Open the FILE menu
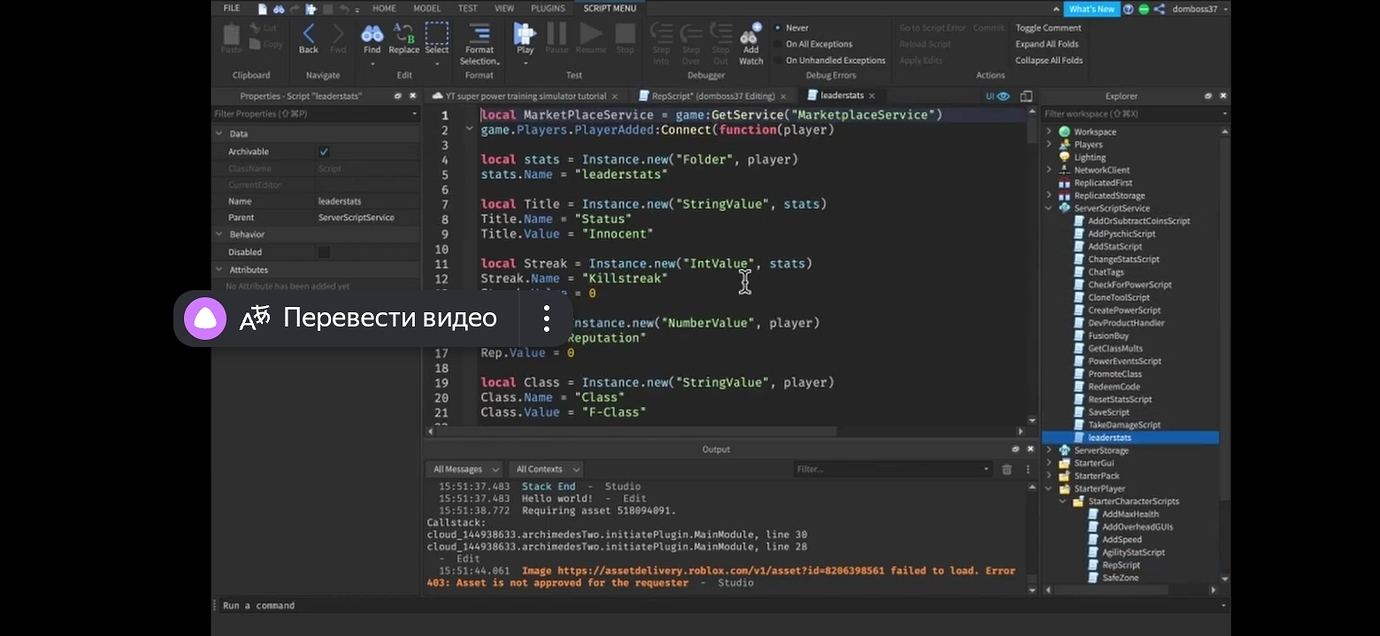Viewport: 1380px width, 636px height. coord(231,7)
